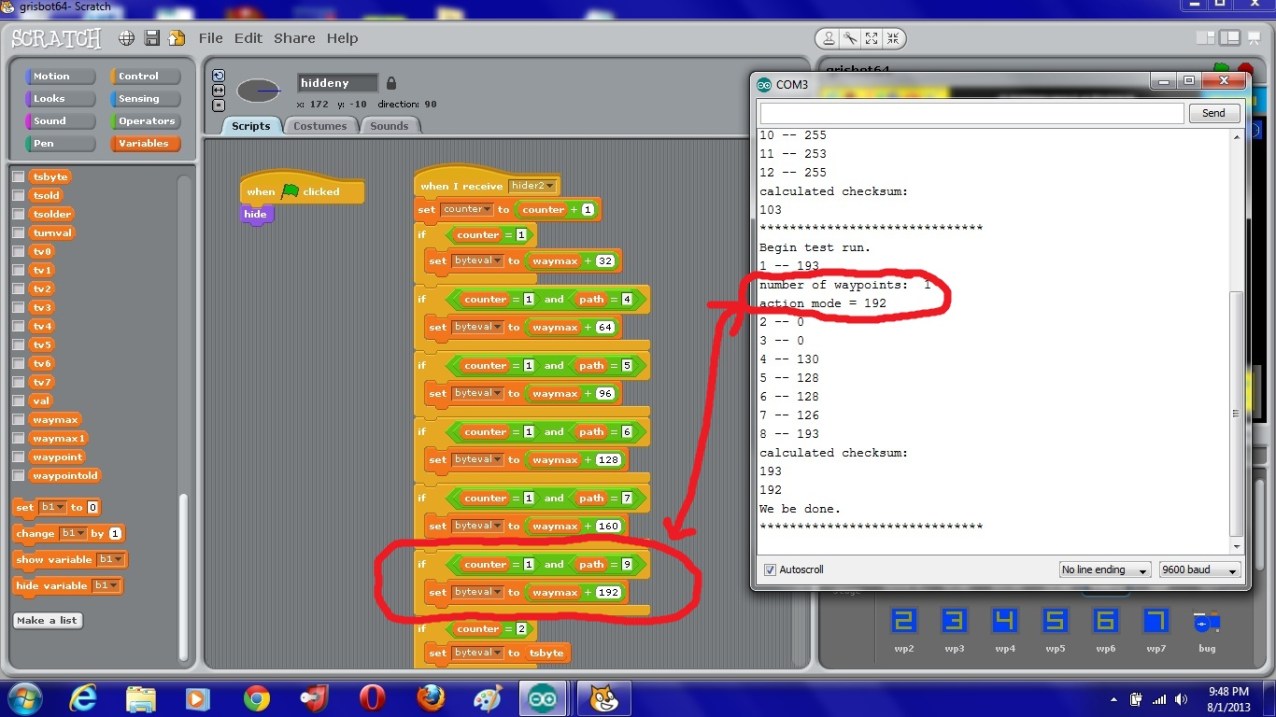The width and height of the screenshot is (1276, 717).
Task: Click the 'left-right flip' rotation style button
Action: point(219,90)
